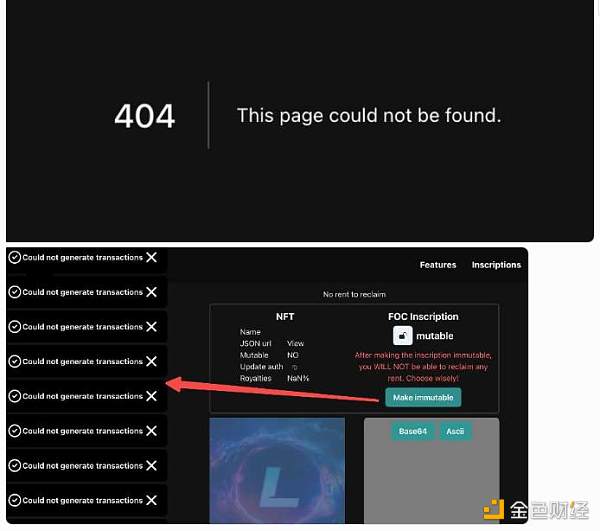
Task: Close the second 'Could not generate transactions' notification
Action: (x=152, y=292)
